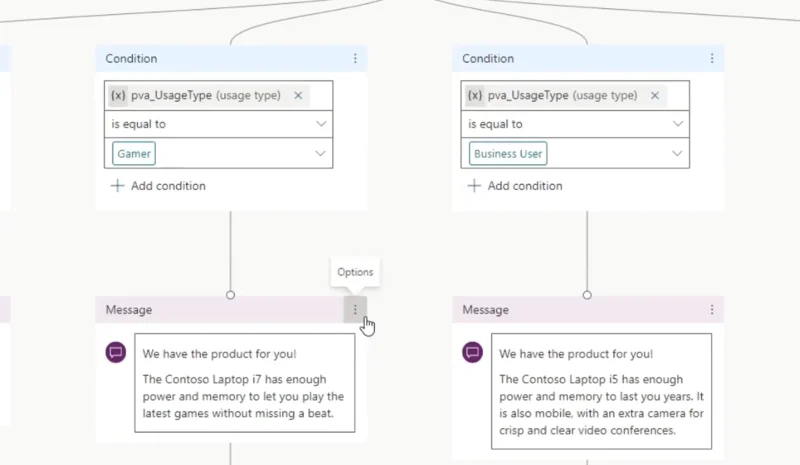Screen dimensions: 800x465
Task: Click variable {x} icon in Gamer condition
Action: (x=118, y=95)
